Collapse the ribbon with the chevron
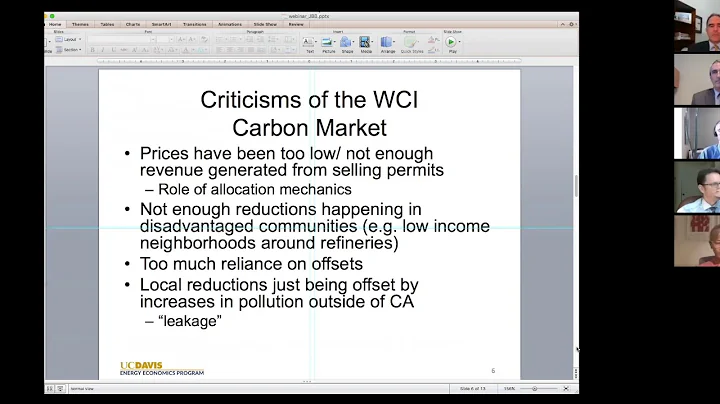The height and width of the screenshot is (404, 720). (562, 24)
